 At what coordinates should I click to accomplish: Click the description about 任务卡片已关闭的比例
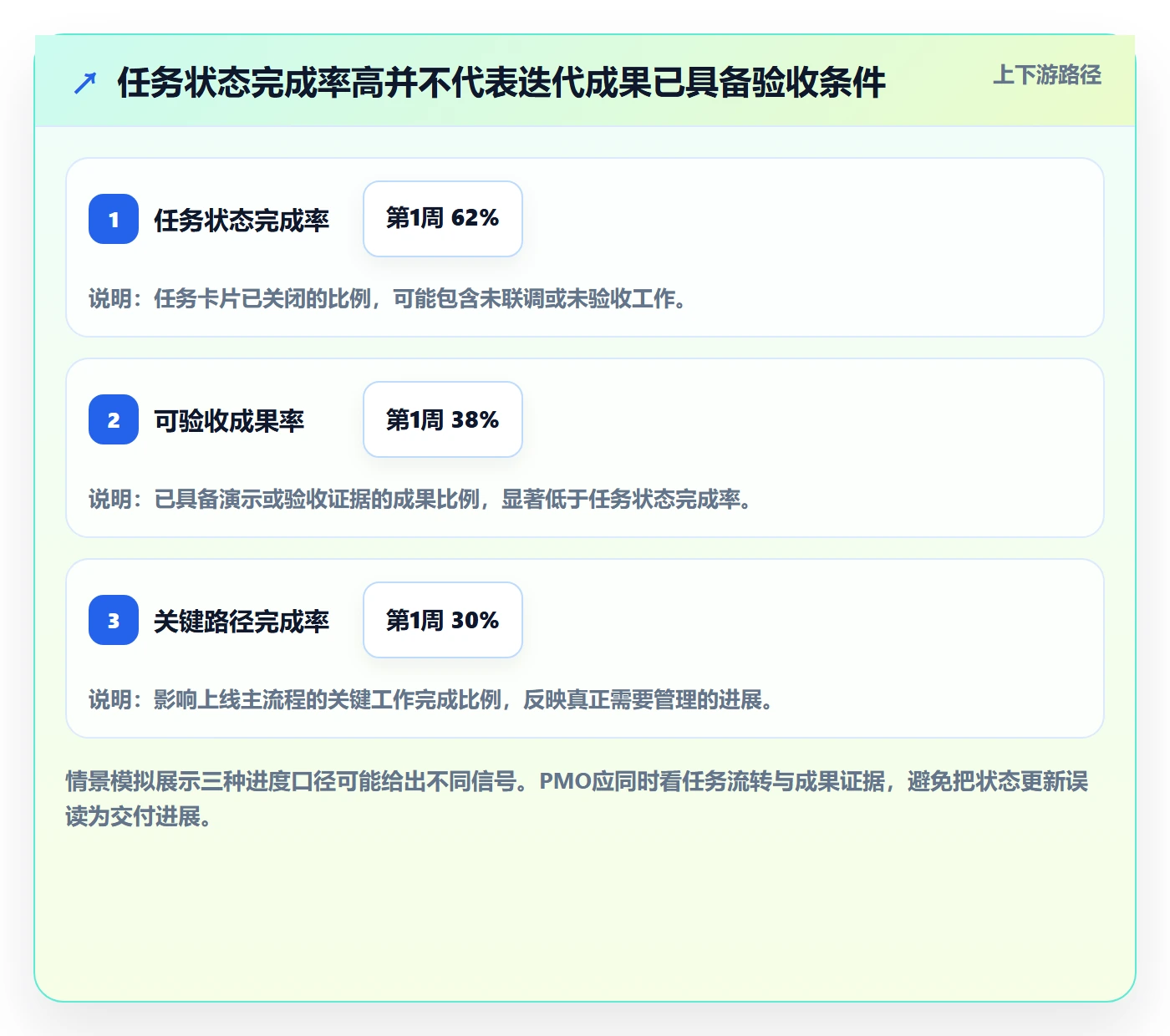point(389,298)
